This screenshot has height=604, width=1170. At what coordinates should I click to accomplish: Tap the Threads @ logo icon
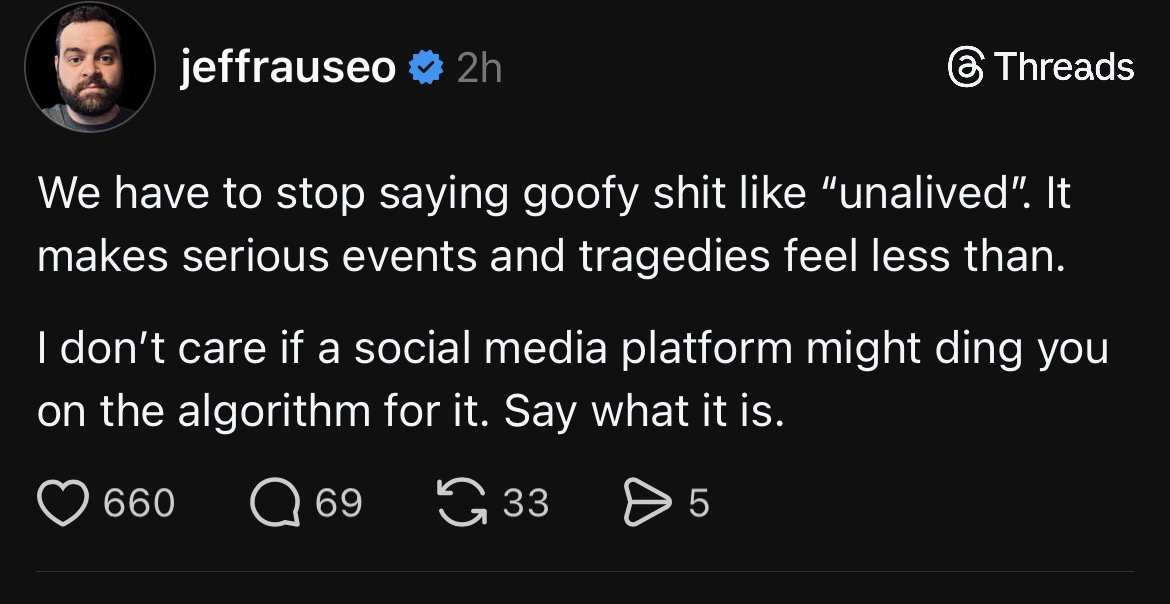[x=965, y=67]
